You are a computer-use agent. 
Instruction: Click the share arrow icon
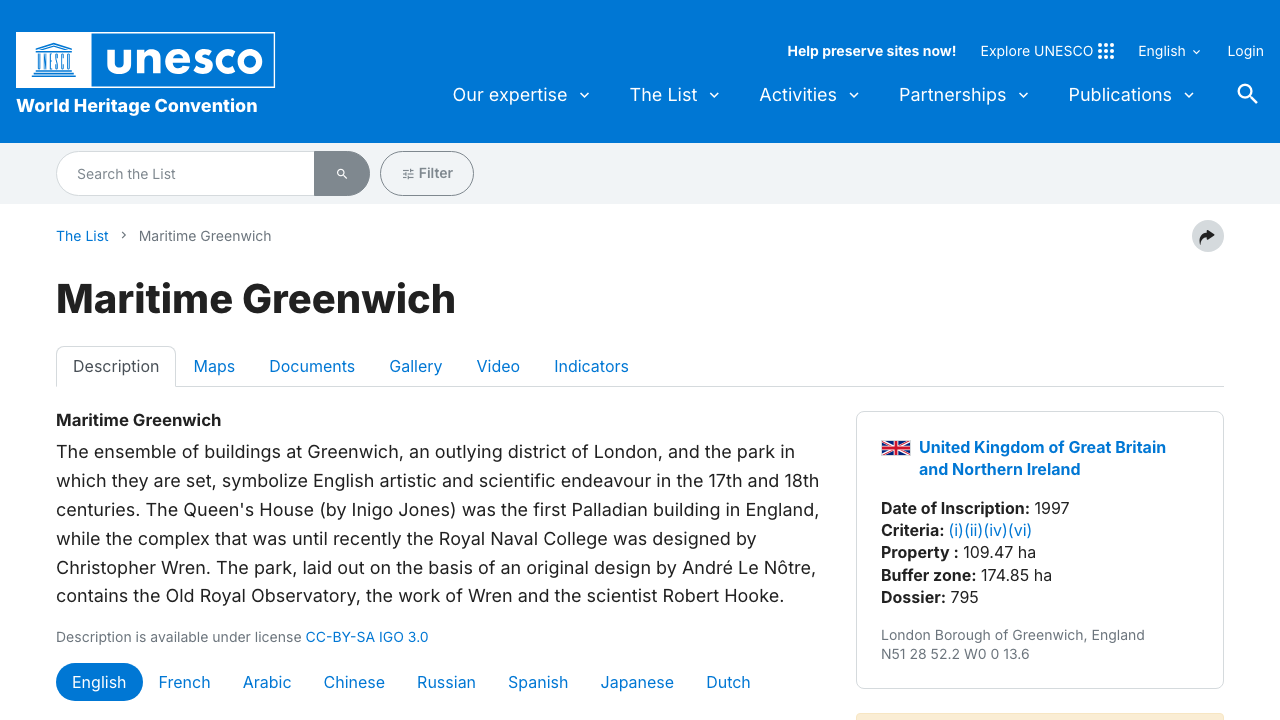[1208, 236]
